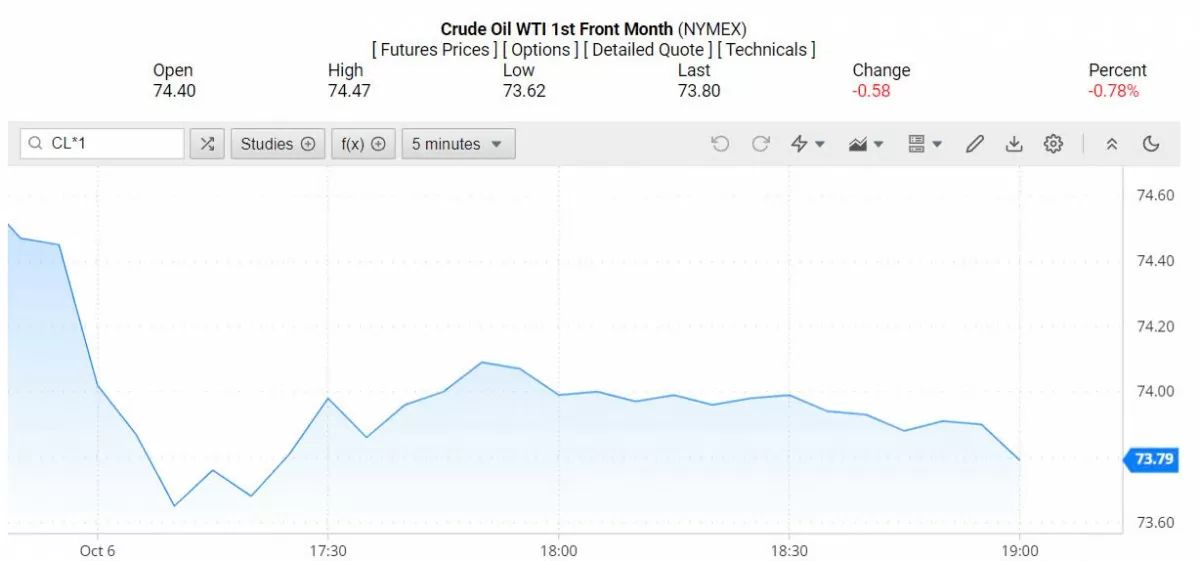Click the f(x) expression button
This screenshot has width=1200, height=561.
pos(363,144)
